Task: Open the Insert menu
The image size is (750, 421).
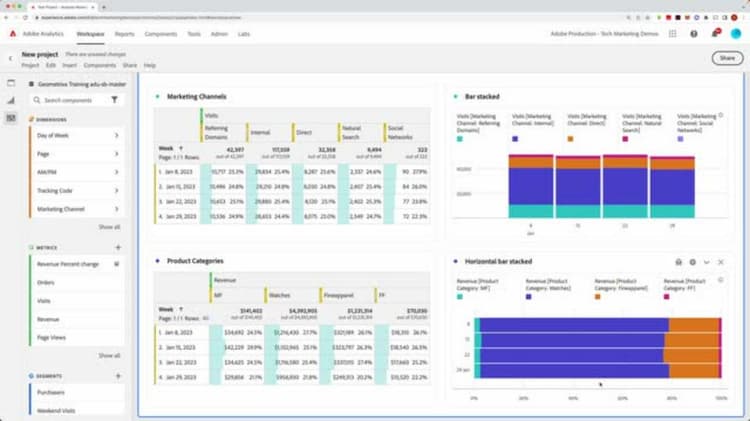Action: 69,65
